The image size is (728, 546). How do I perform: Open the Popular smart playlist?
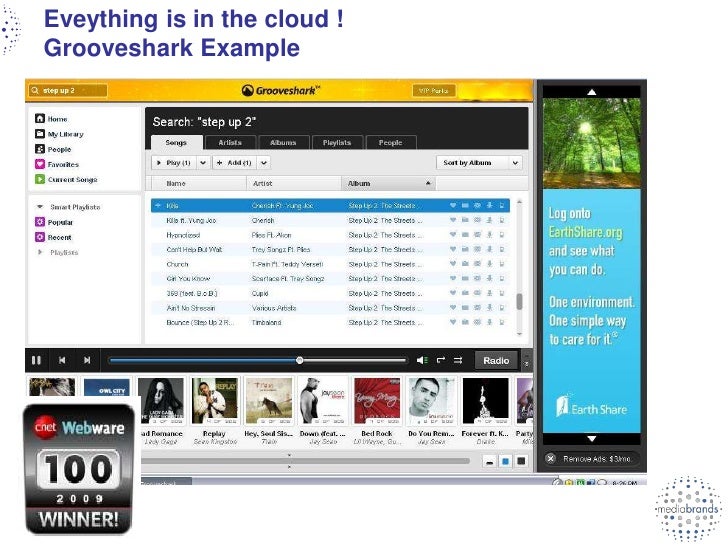click(54, 222)
